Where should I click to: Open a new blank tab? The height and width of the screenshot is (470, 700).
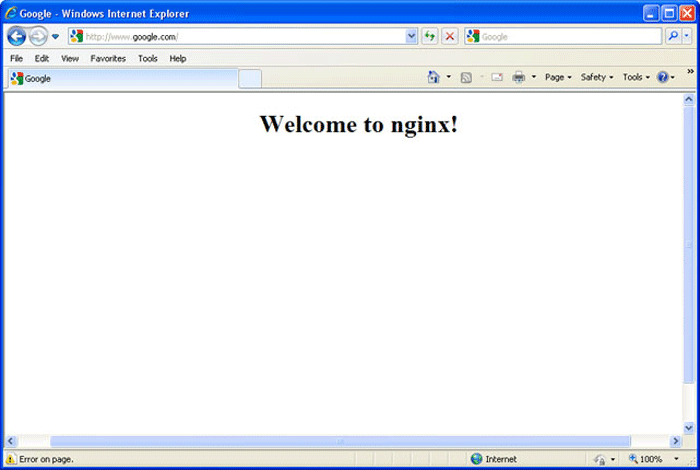pyautogui.click(x=250, y=78)
